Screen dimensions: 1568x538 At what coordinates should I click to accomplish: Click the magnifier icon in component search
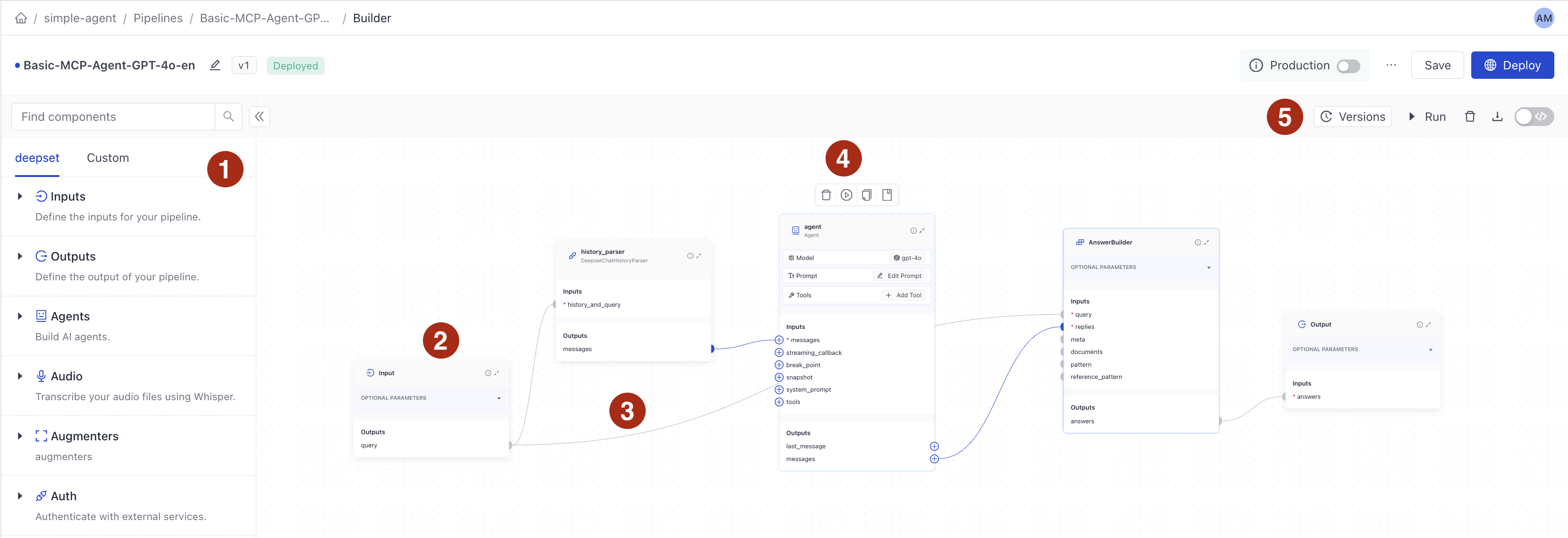coord(228,116)
